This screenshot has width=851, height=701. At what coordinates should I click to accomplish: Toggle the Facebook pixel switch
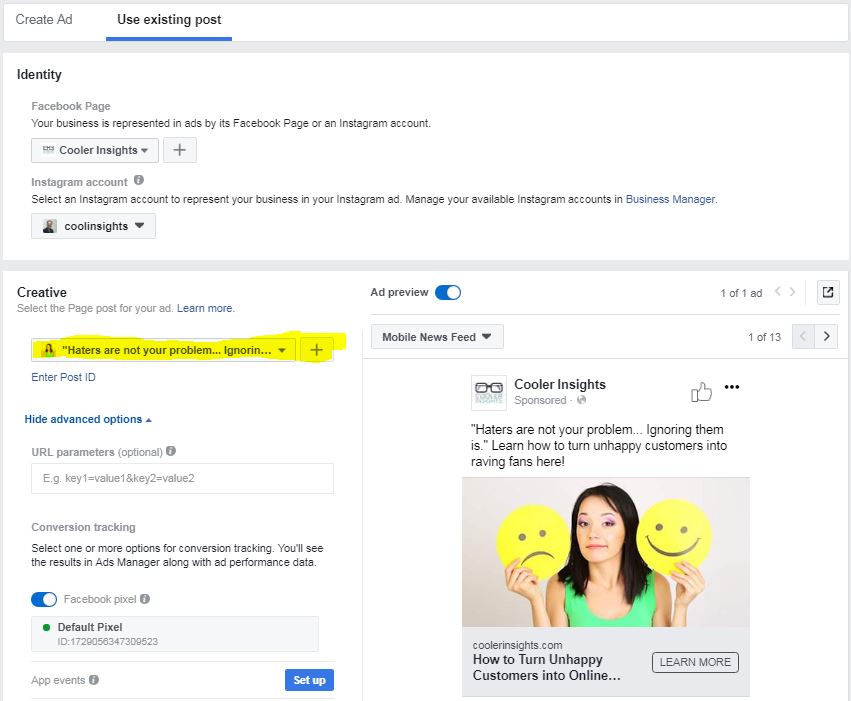(x=44, y=600)
